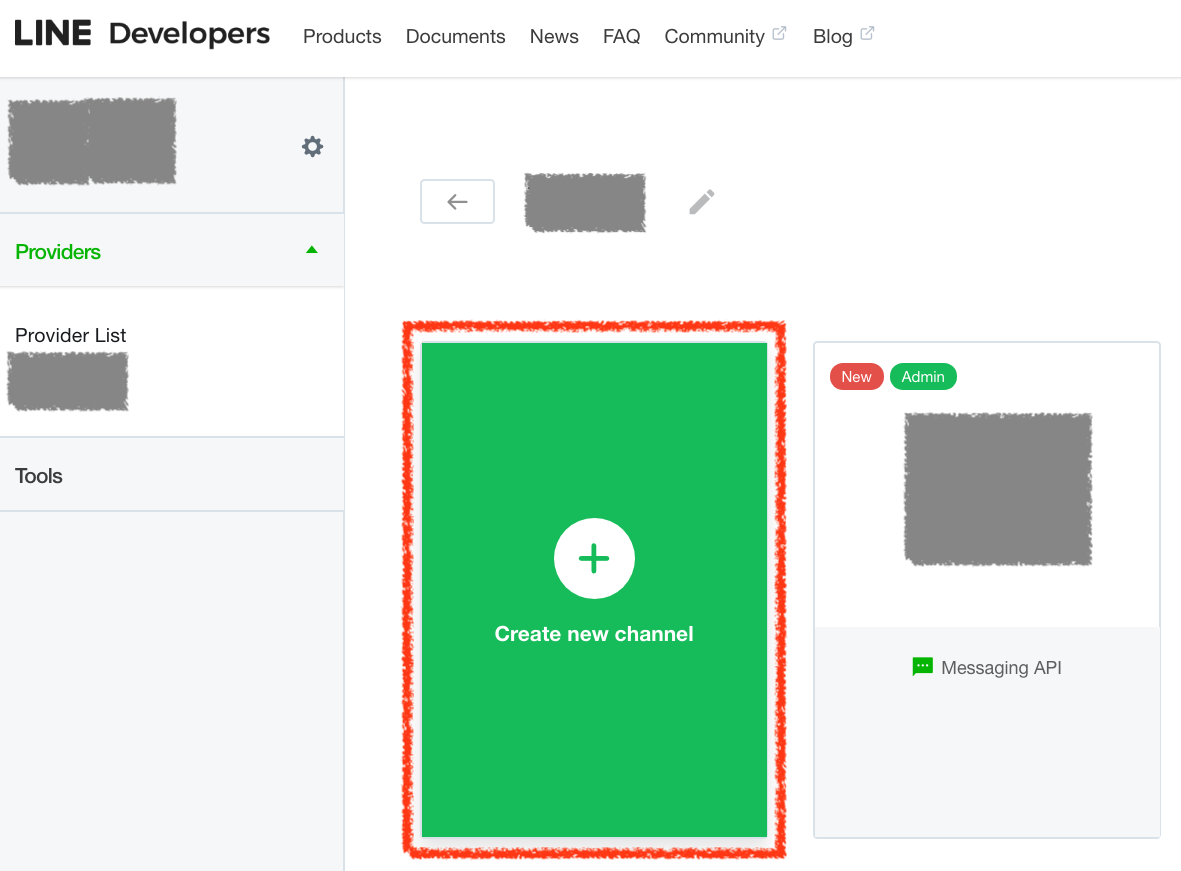Click the white plus circle icon
This screenshot has height=871, width=1181.
pos(594,558)
